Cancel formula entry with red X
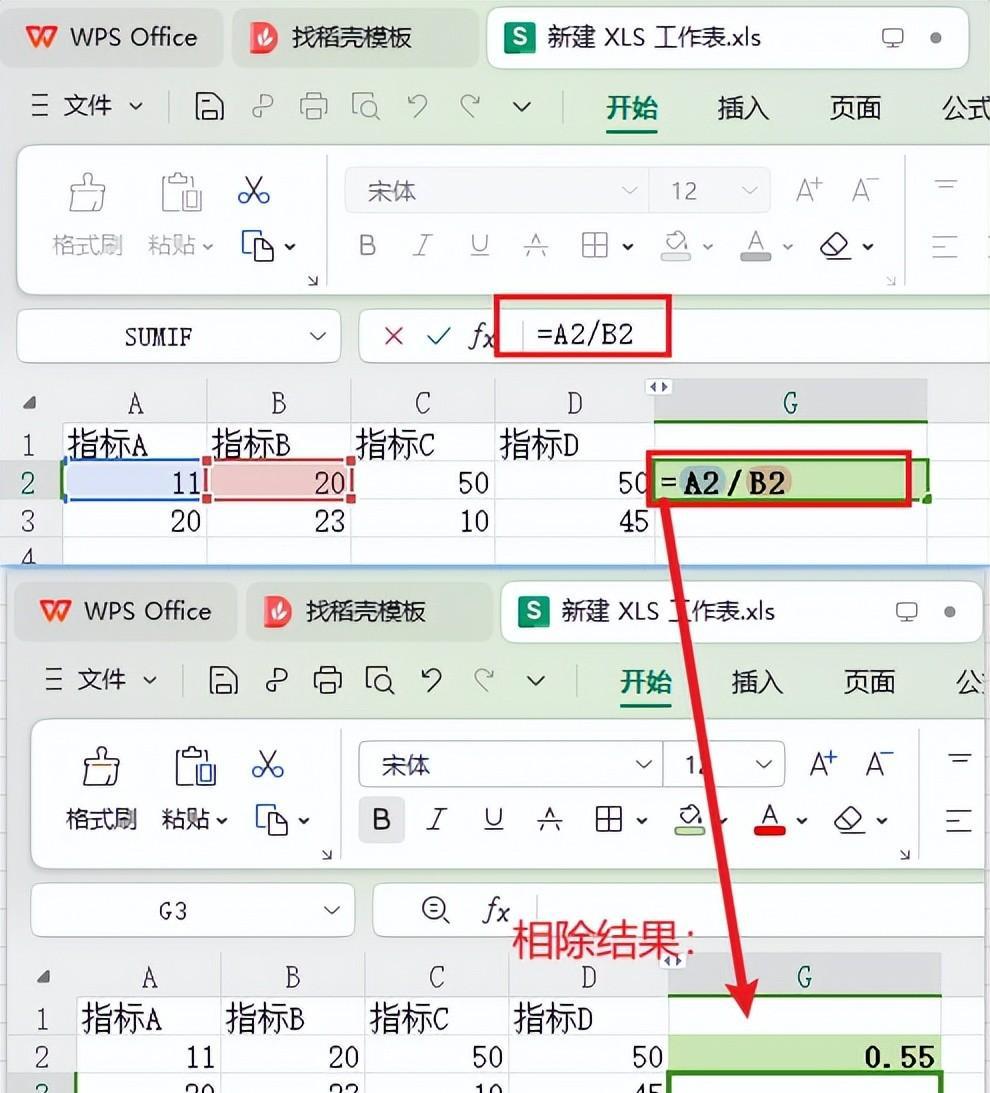990x1093 pixels. [x=393, y=337]
